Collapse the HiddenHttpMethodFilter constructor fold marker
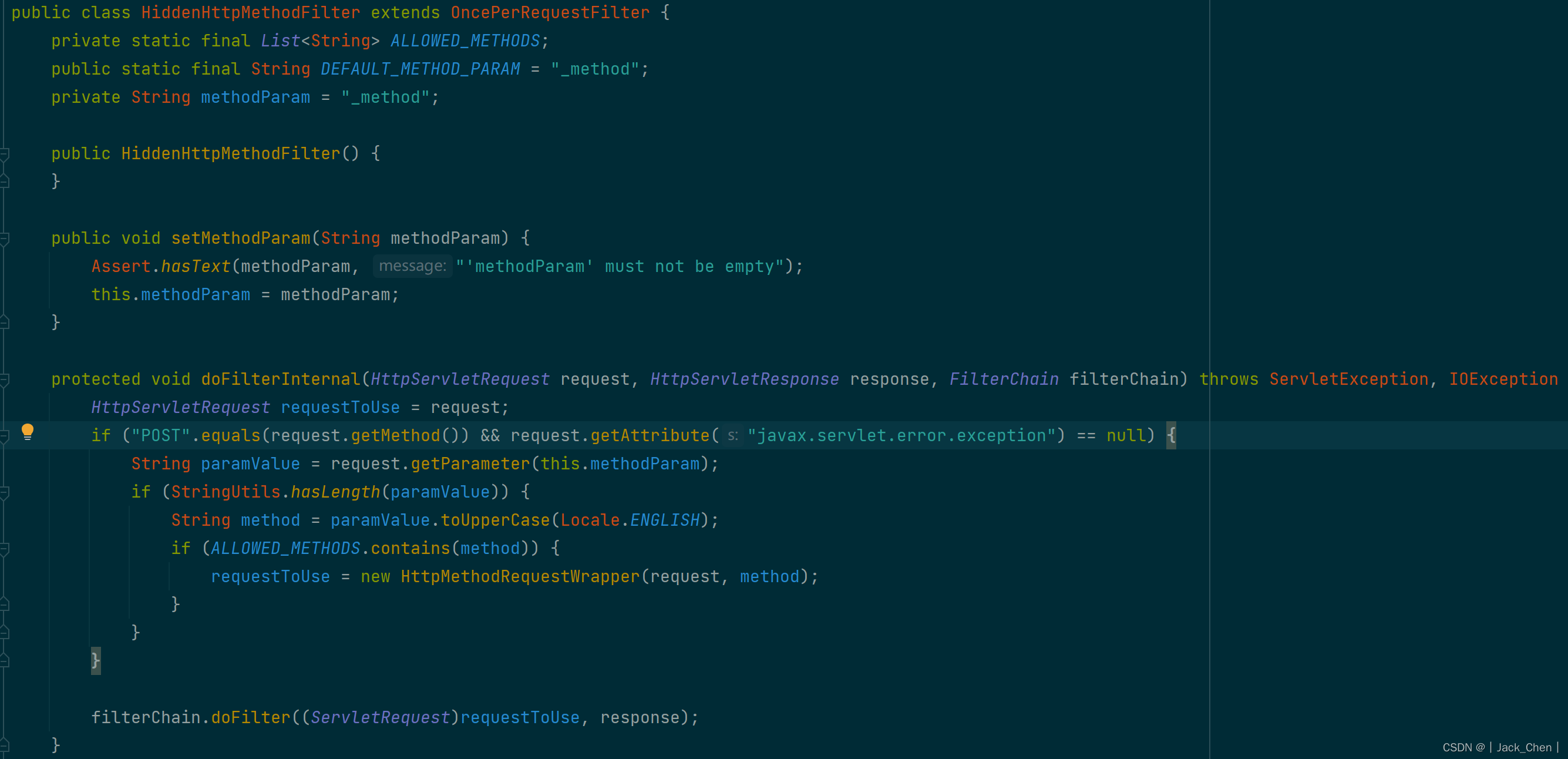The image size is (1568, 759). click(4, 154)
